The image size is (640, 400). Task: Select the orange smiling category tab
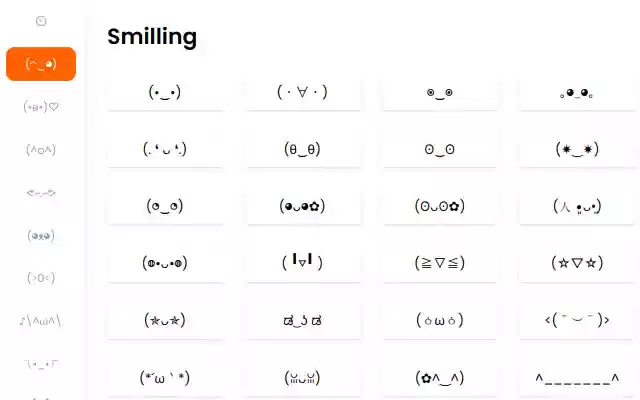[x=41, y=64]
